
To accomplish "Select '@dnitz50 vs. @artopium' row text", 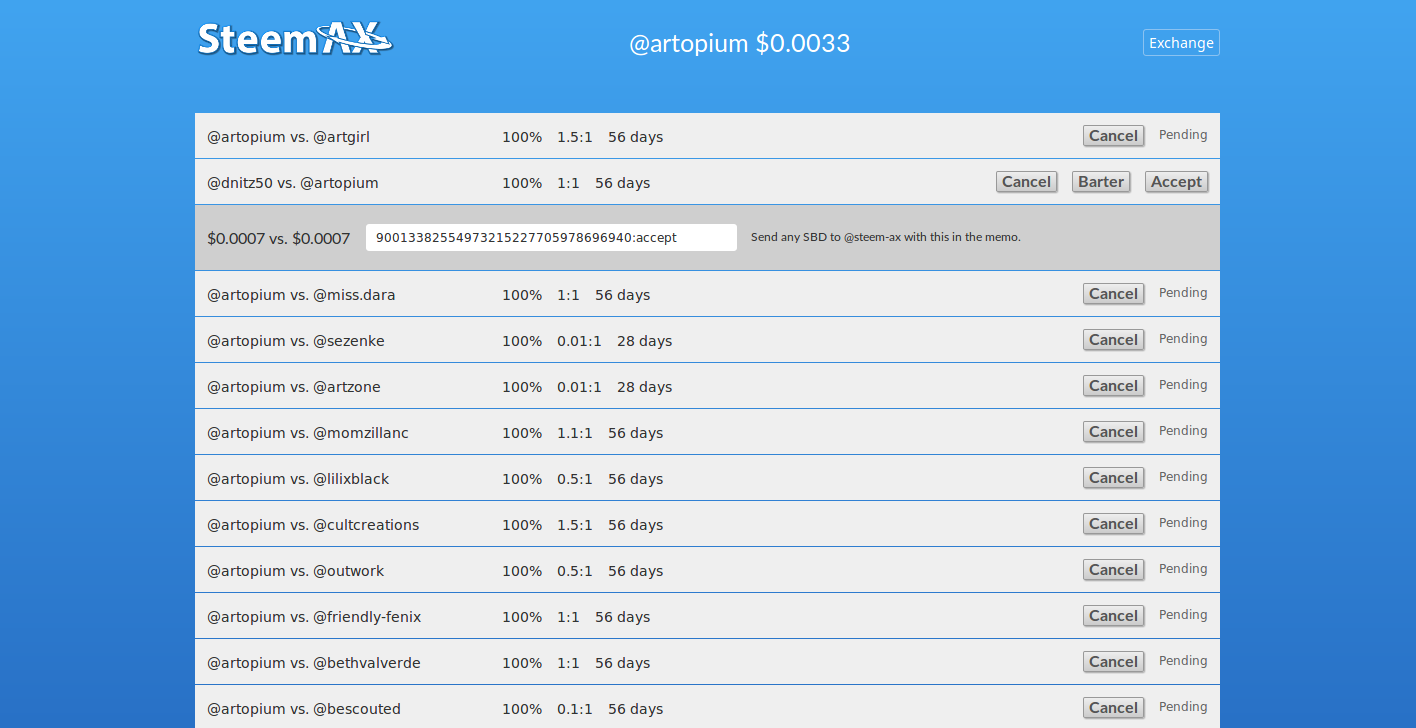I will point(293,183).
